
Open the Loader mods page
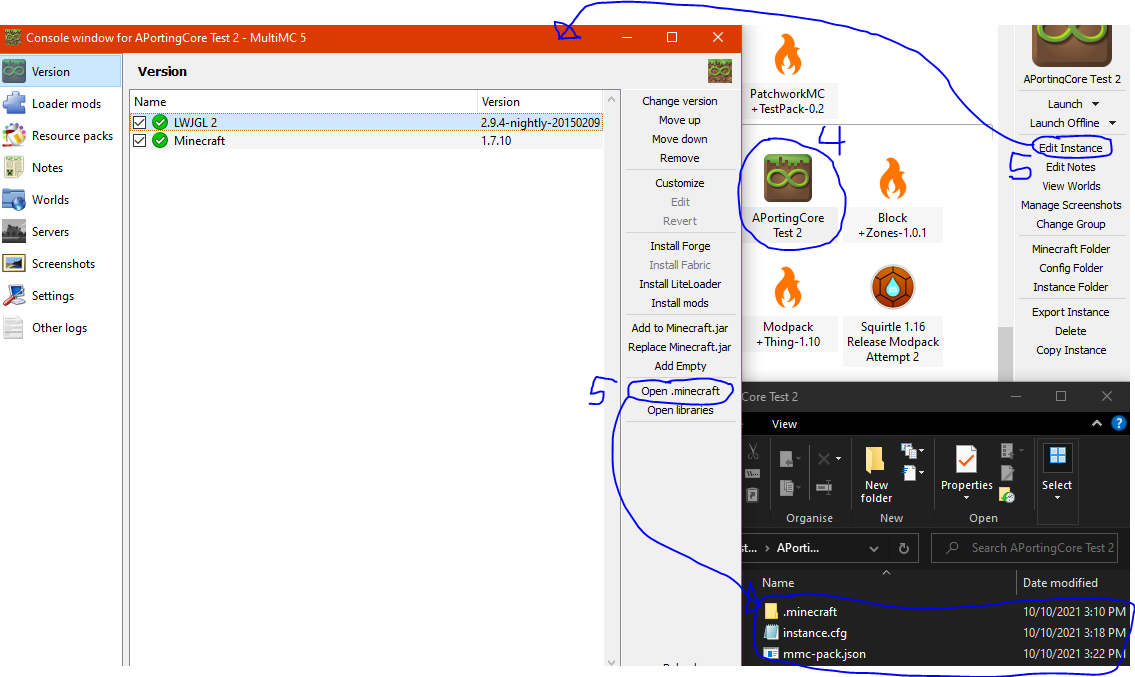61,104
